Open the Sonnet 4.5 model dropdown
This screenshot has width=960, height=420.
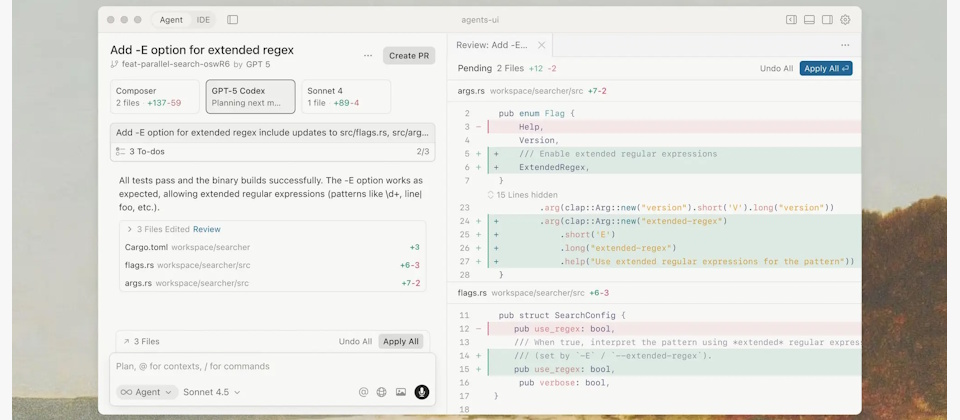211,392
